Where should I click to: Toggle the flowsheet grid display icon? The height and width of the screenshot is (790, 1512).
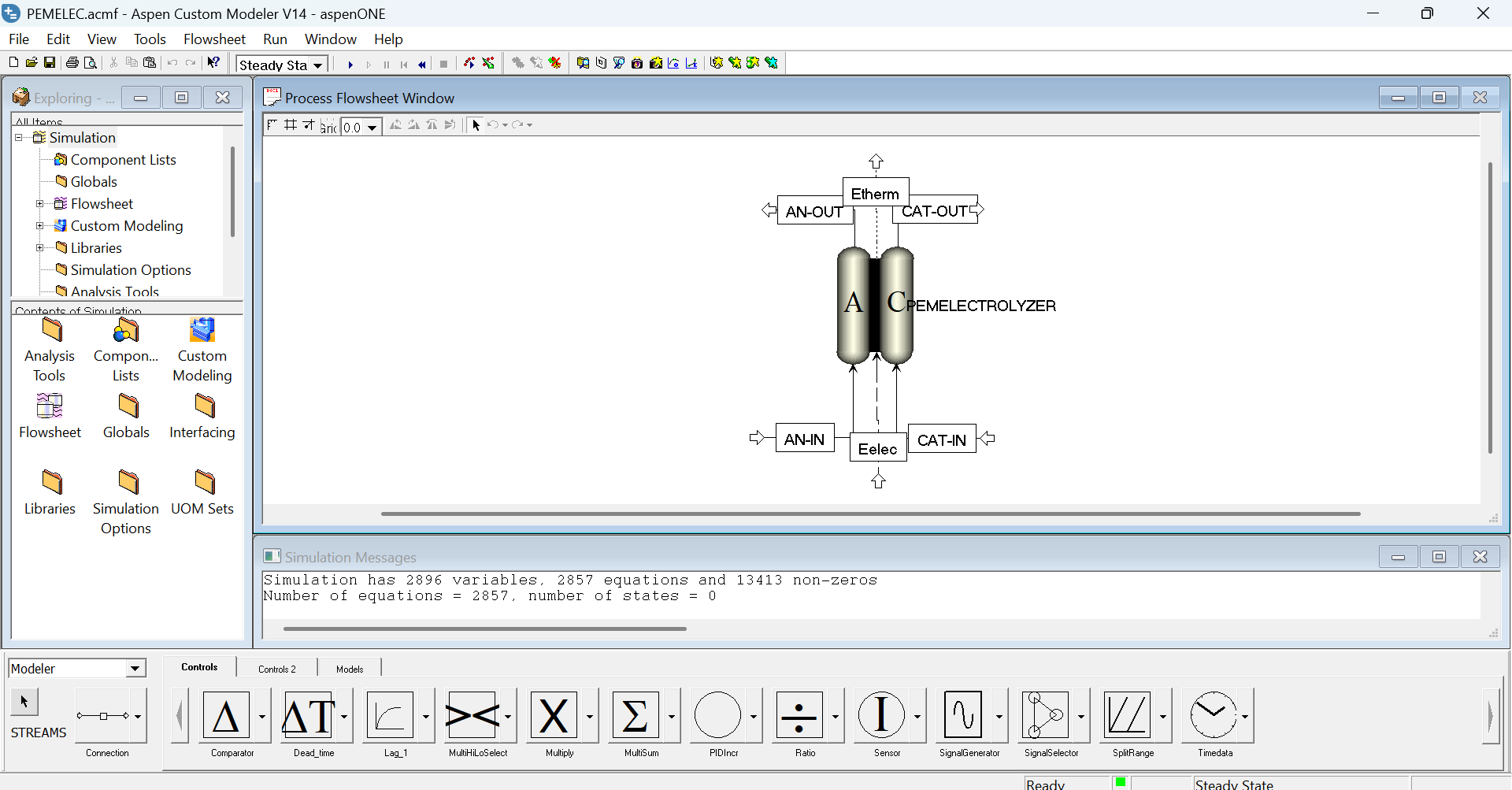[x=291, y=125]
